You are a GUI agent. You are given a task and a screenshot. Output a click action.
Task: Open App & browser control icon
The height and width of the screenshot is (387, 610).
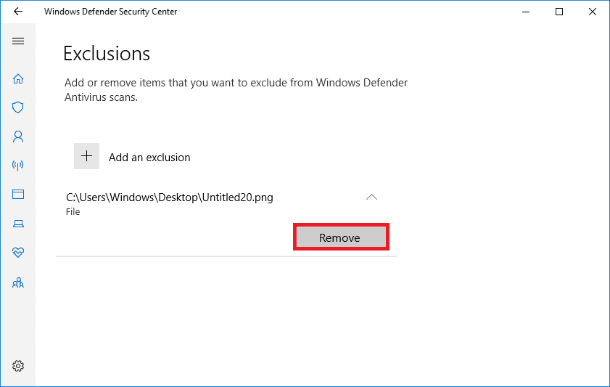(18, 194)
